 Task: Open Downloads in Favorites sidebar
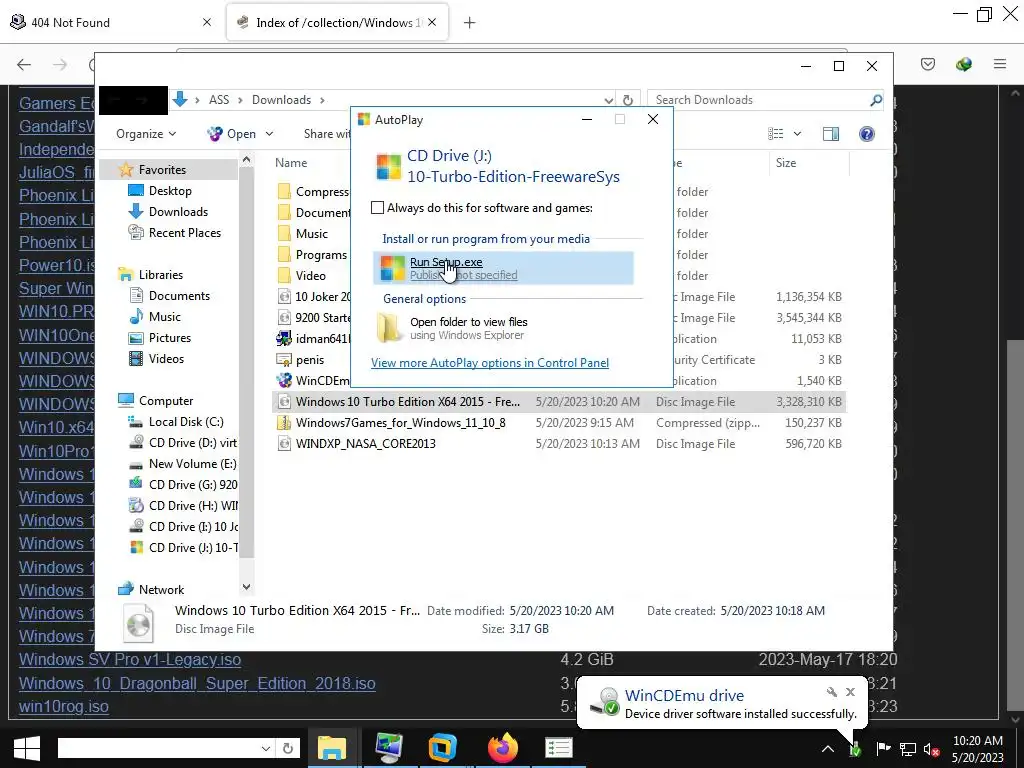178,212
